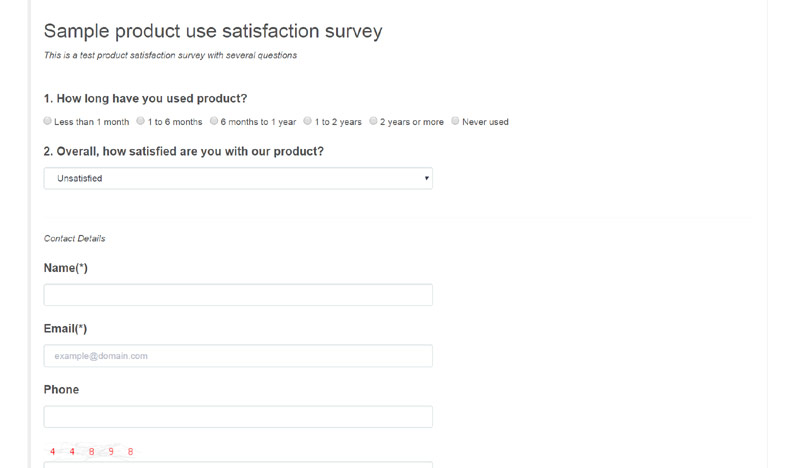This screenshot has width=800, height=468.
Task: Click the "Email(*)" field label
Action: point(66,329)
